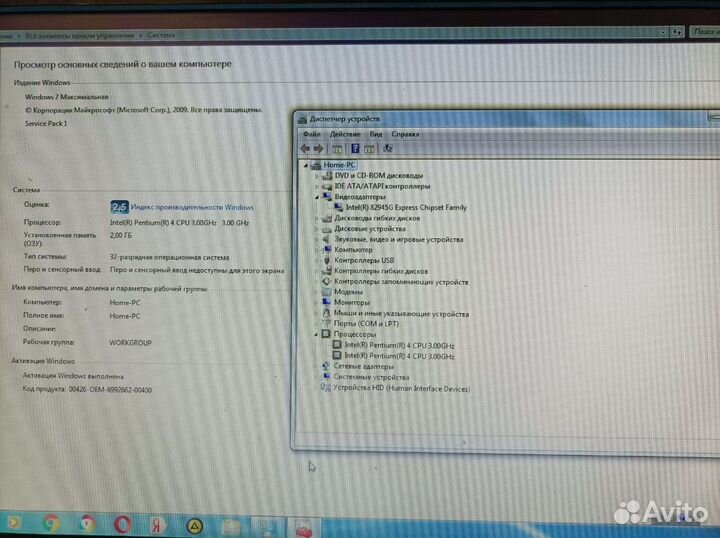720x538 pixels.
Task: Select the Home-PC root node
Action: click(x=340, y=165)
